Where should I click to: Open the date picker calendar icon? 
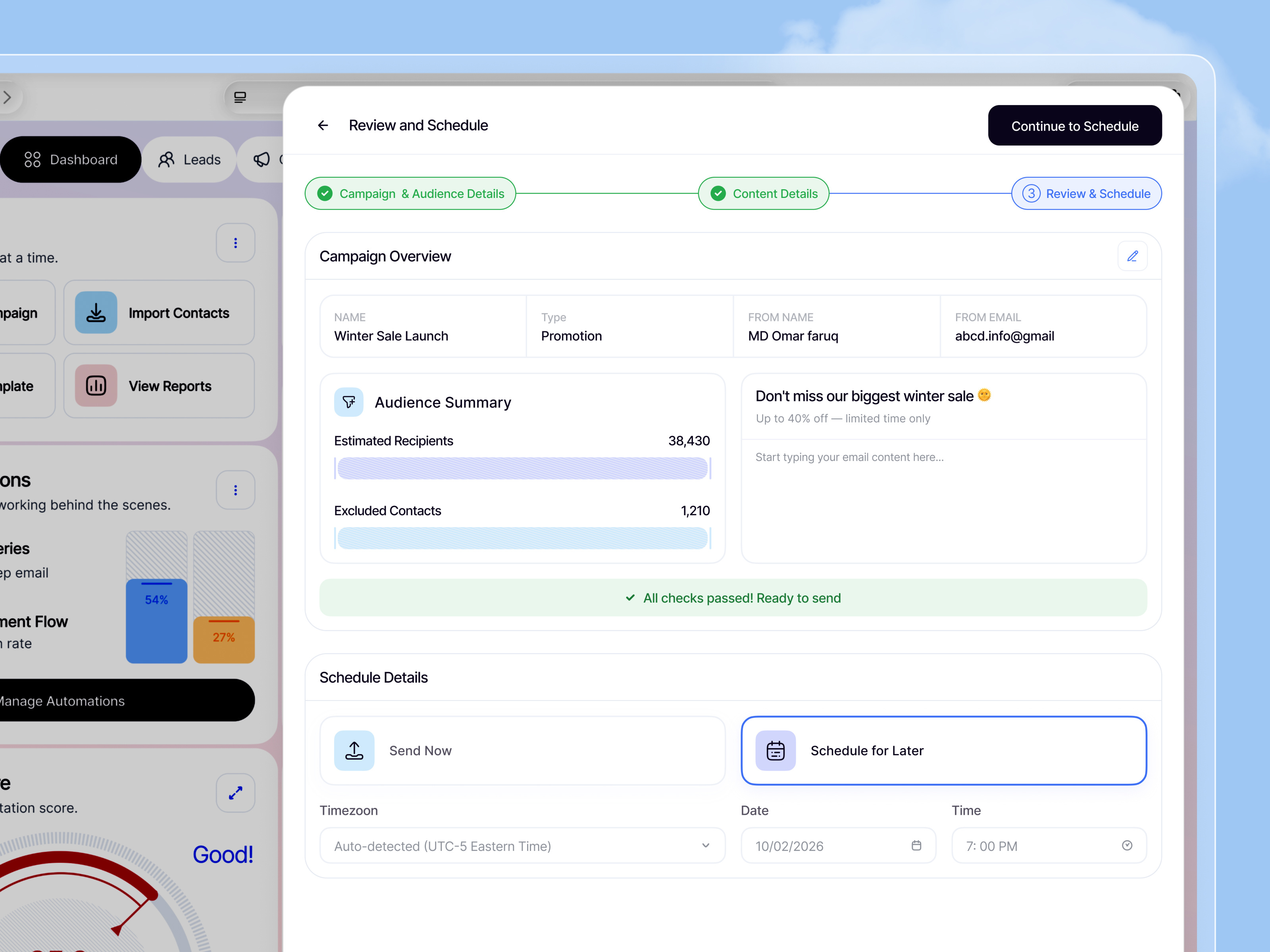tap(917, 845)
